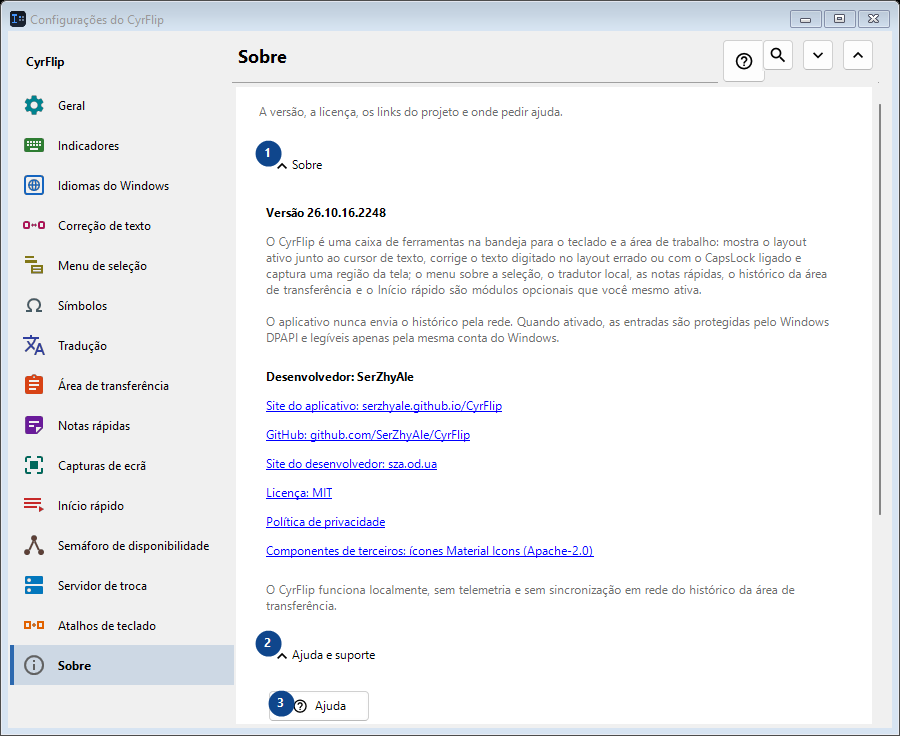Screen dimensions: 900x736
Task: Click the Desenvolvedor: SerZhyAle text
Action: (340, 377)
